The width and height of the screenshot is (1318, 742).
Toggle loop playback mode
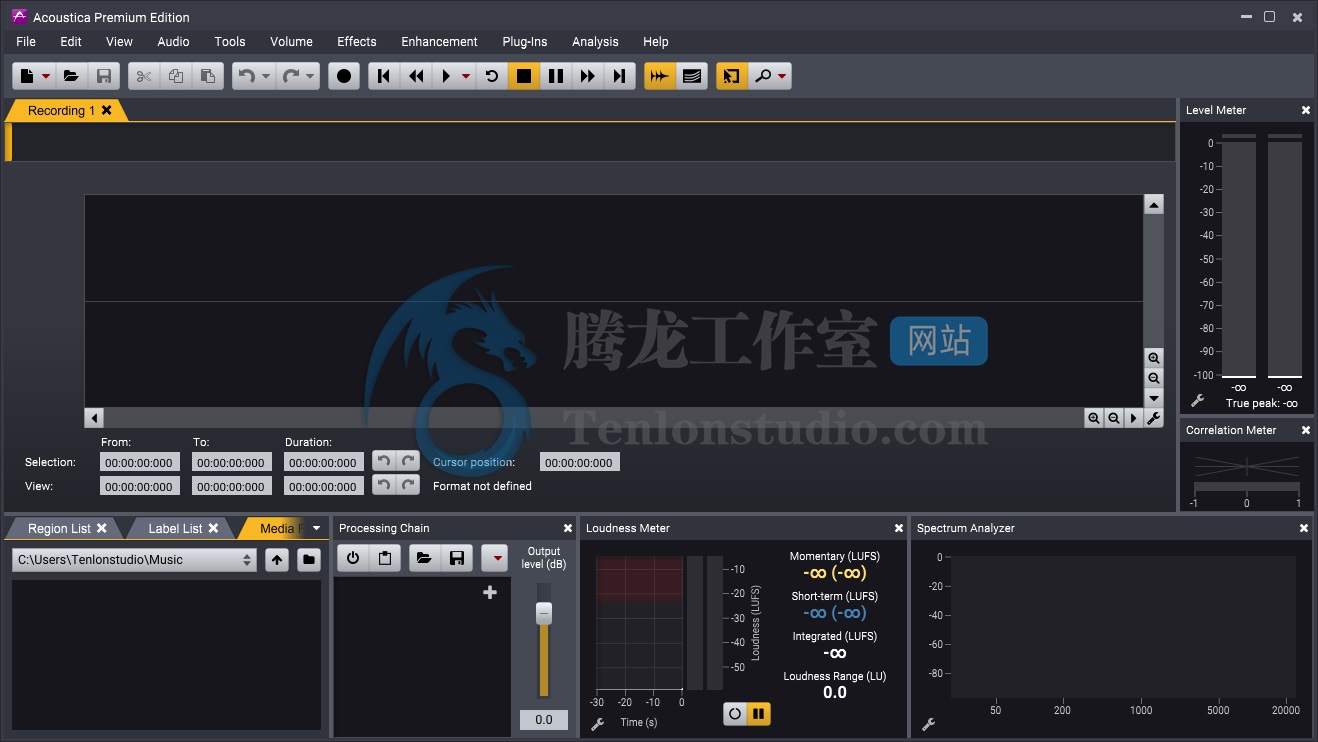pos(492,76)
